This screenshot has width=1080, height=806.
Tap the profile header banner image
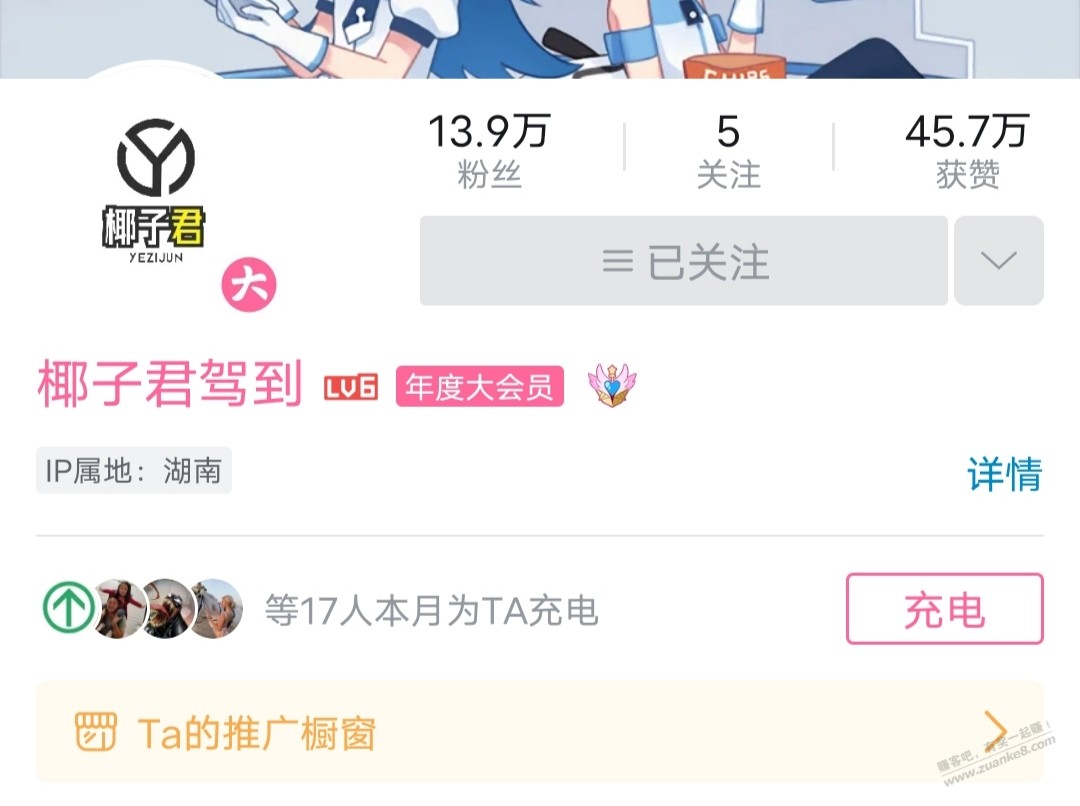(x=540, y=39)
